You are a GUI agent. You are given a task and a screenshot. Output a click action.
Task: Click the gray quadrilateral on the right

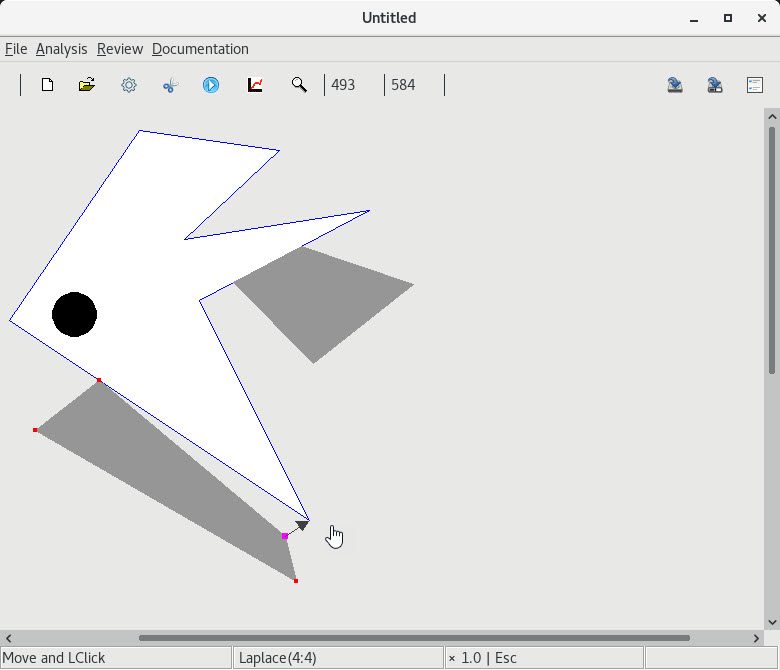[320, 300]
